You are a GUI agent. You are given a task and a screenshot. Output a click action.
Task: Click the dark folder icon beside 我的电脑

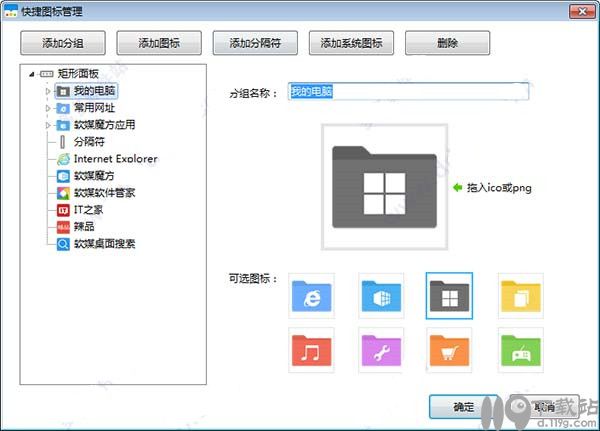point(63,91)
